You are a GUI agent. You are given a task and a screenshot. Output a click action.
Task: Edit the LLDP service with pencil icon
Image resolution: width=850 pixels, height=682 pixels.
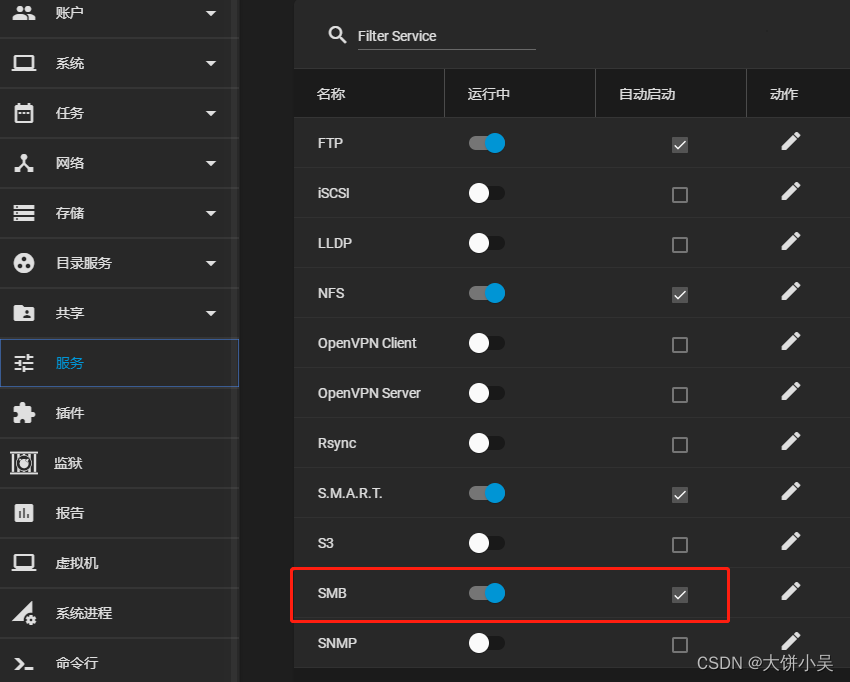790,241
